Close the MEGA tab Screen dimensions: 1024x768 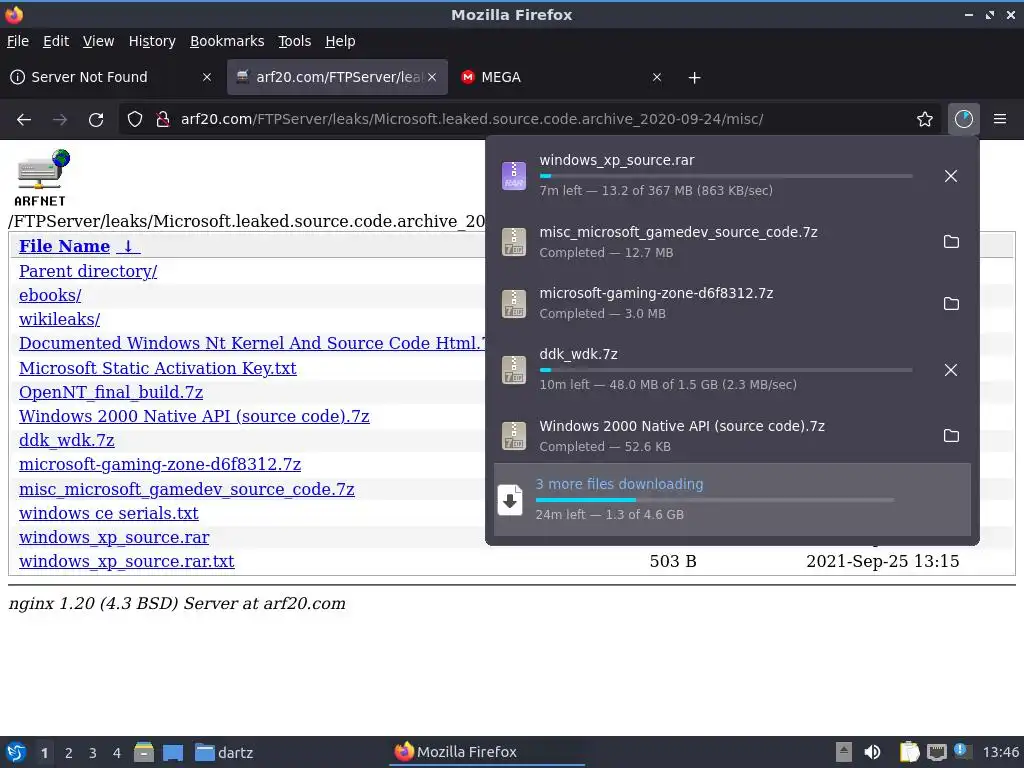click(657, 77)
